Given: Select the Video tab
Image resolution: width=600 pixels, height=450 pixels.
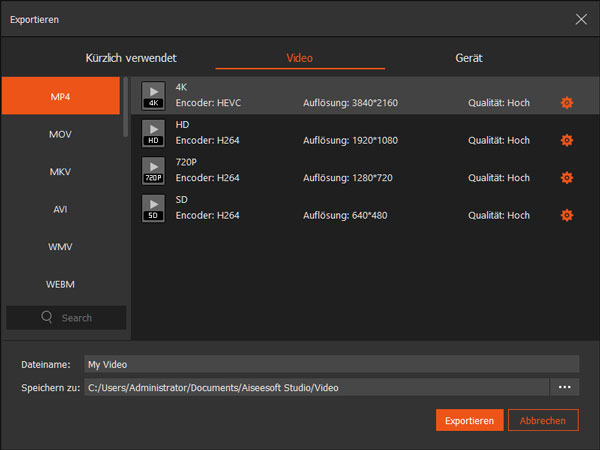Looking at the screenshot, I should pos(300,58).
